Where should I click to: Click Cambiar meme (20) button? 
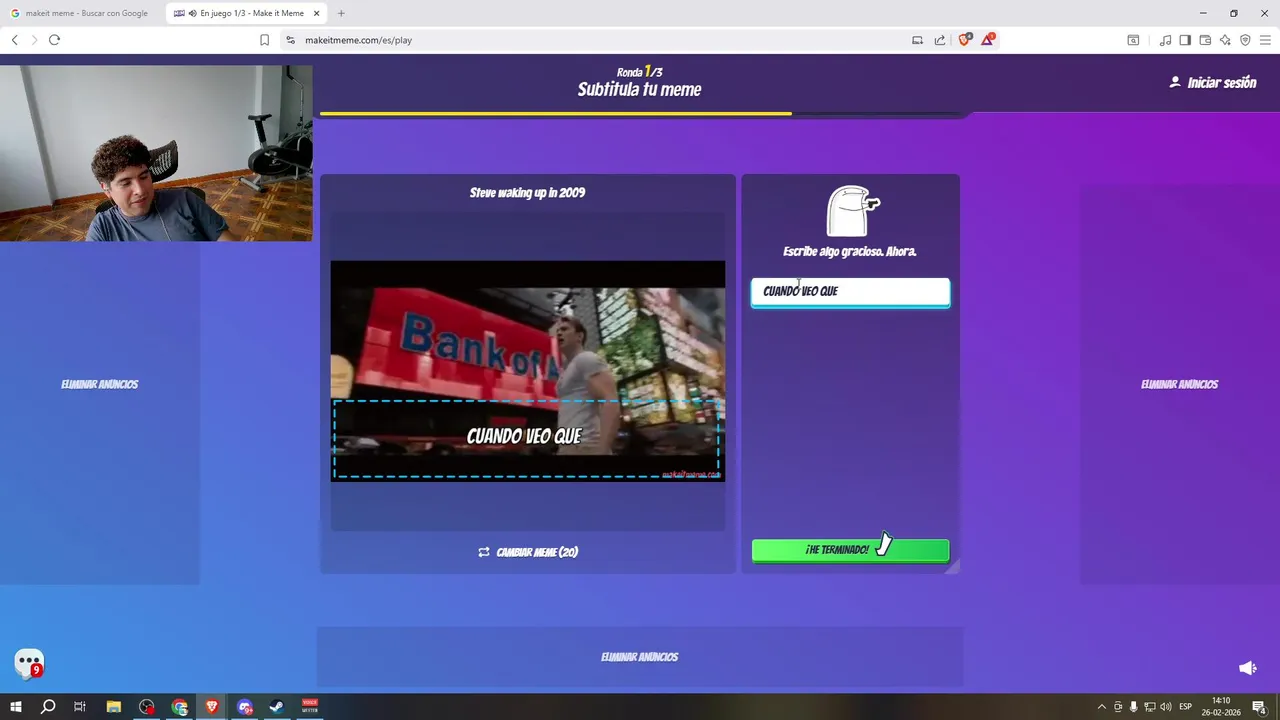coord(528,552)
